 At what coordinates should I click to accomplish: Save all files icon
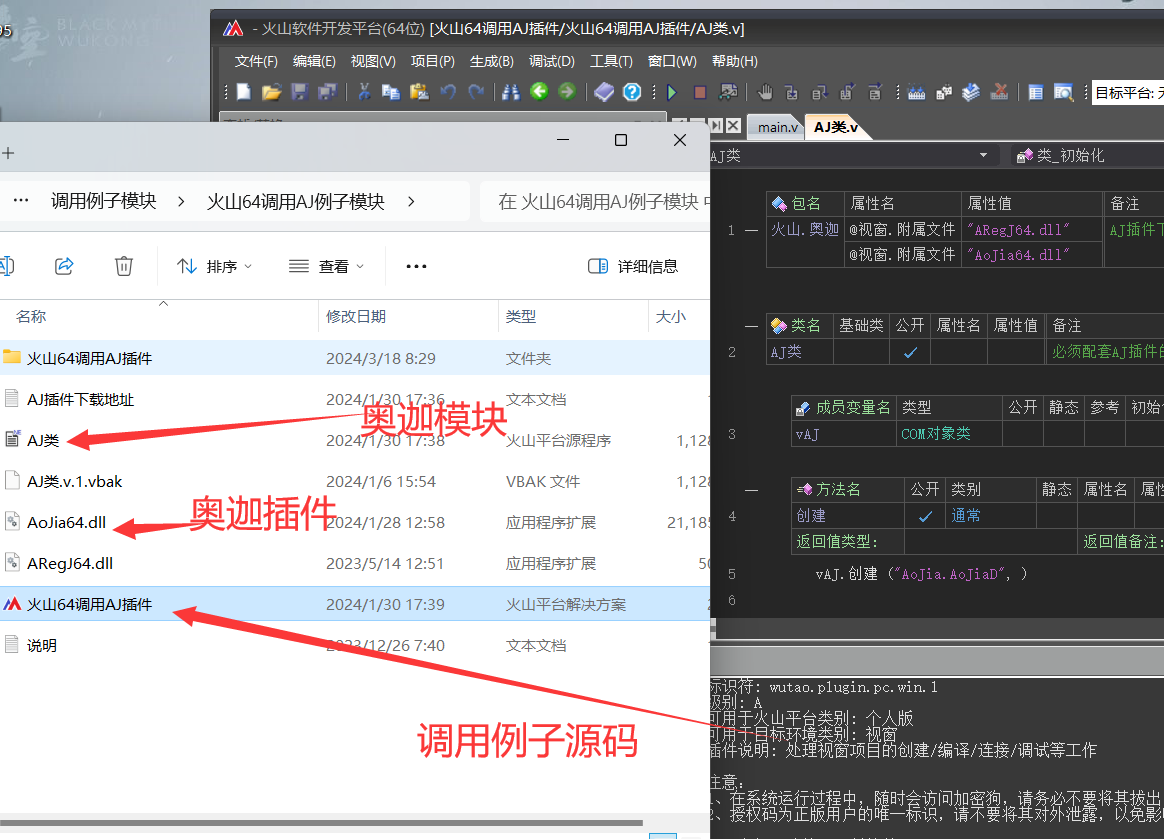[327, 91]
